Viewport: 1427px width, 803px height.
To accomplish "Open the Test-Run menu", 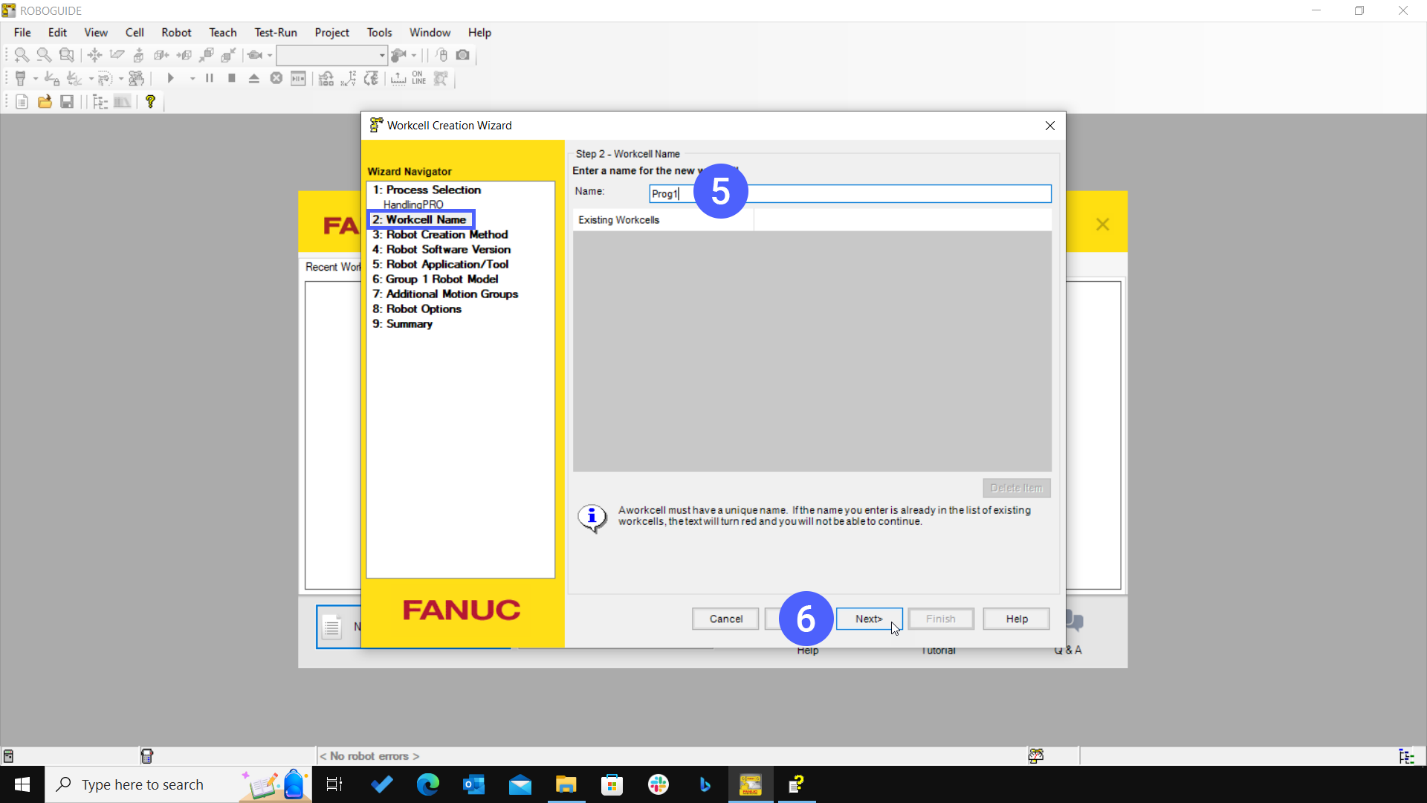I will tap(275, 32).
